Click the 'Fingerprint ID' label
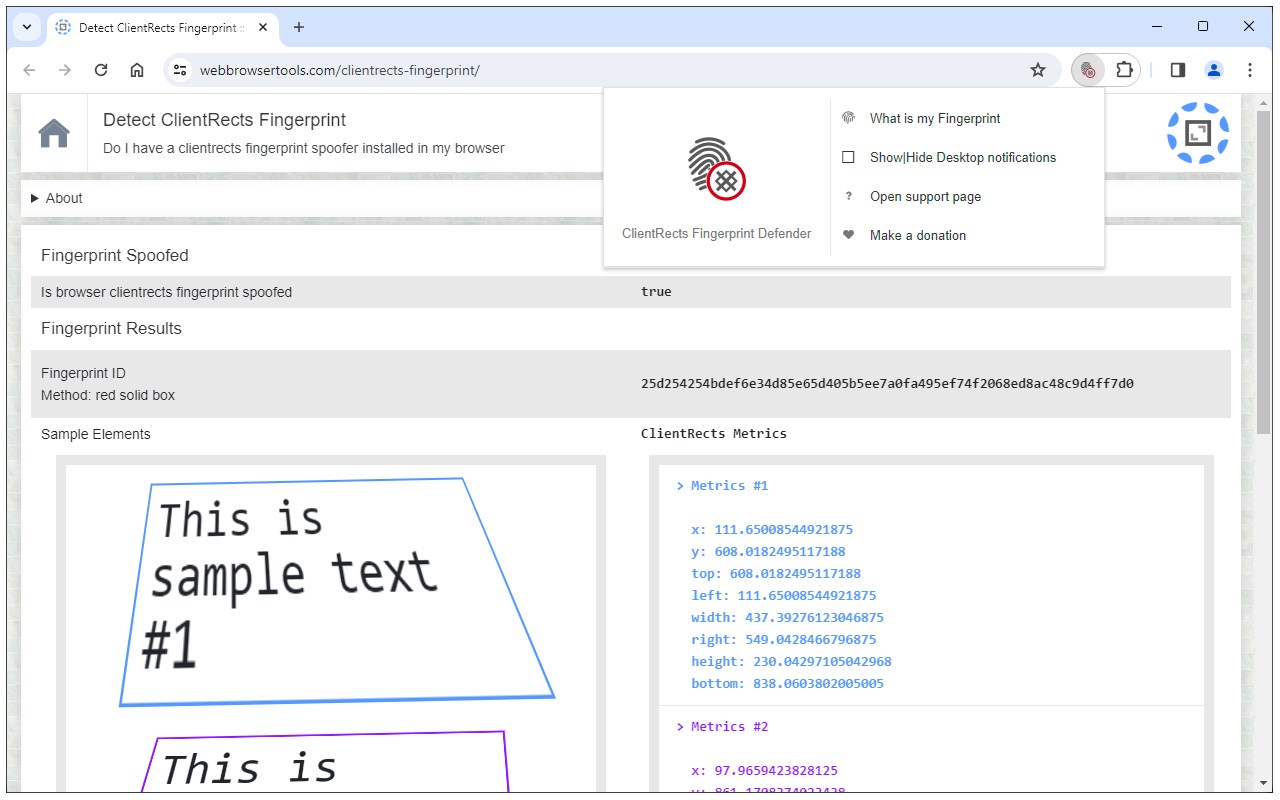The image size is (1280, 800). pyautogui.click(x=84, y=373)
